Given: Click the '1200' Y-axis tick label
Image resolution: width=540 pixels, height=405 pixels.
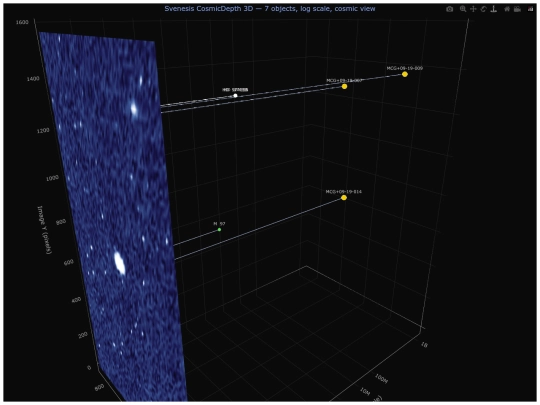Looking at the screenshot, I should point(43,131).
